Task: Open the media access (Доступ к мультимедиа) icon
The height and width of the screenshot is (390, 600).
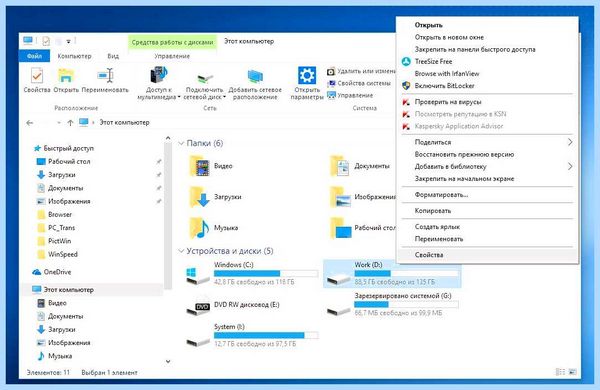Action: tap(158, 75)
